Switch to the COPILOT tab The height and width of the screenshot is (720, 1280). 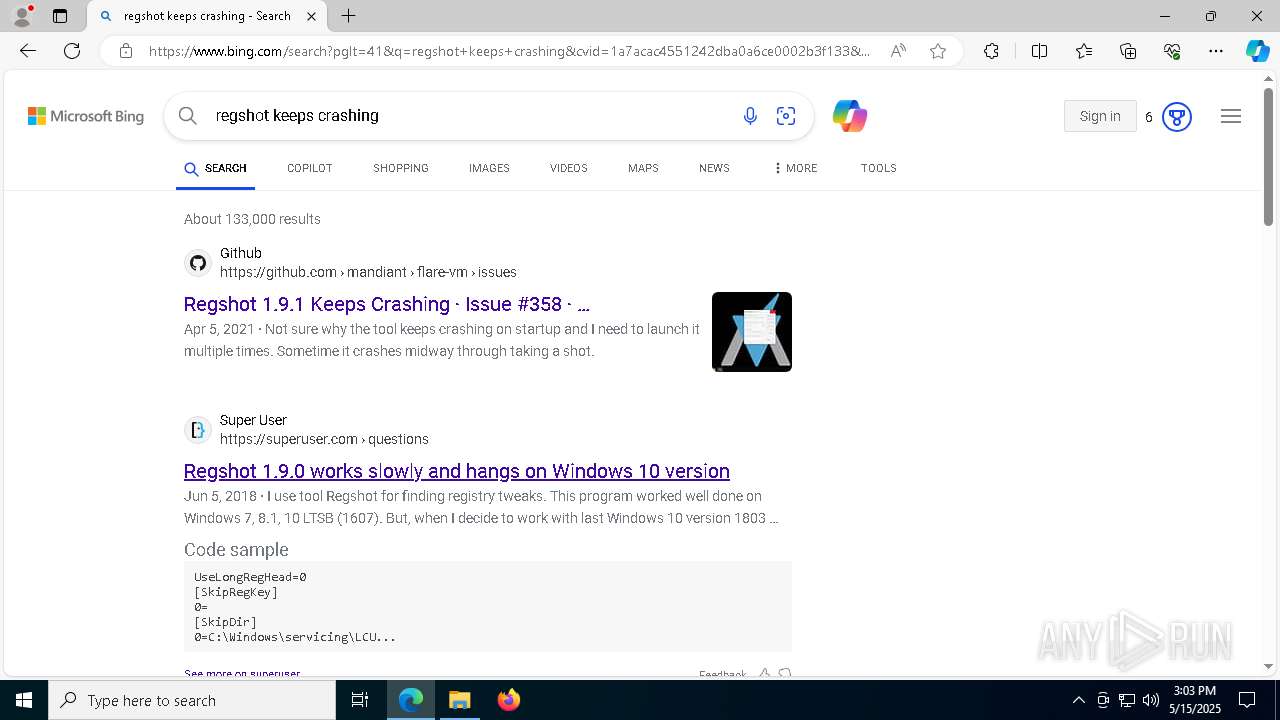[x=309, y=168]
